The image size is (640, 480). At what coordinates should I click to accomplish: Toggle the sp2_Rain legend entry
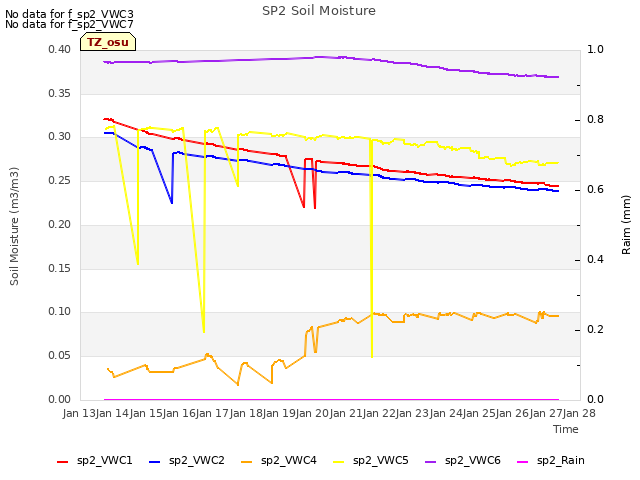click(551, 461)
